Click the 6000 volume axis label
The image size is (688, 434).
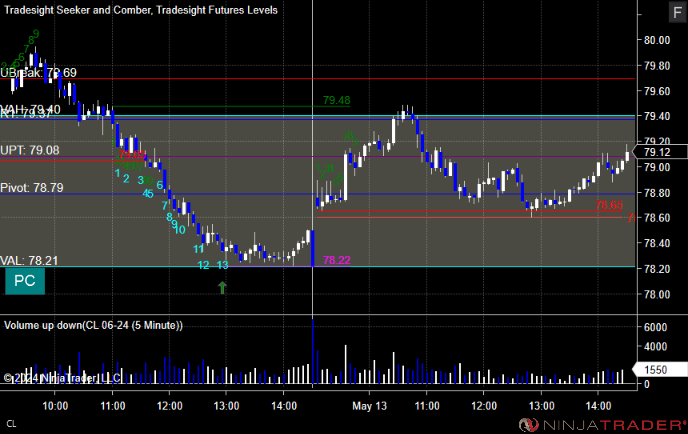pyautogui.click(x=656, y=327)
